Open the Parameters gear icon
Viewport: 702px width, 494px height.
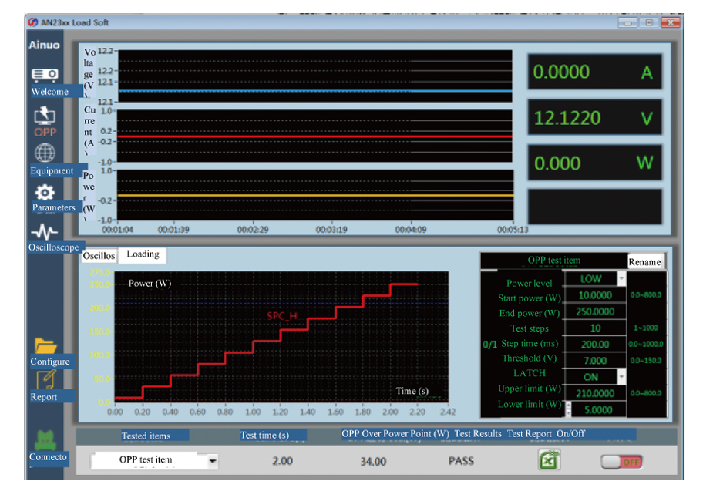pos(45,193)
